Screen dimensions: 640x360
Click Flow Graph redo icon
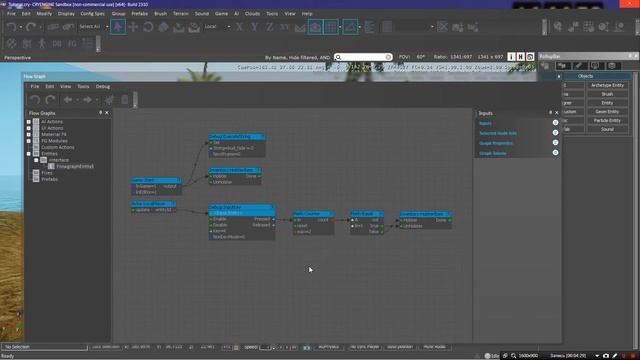50,100
